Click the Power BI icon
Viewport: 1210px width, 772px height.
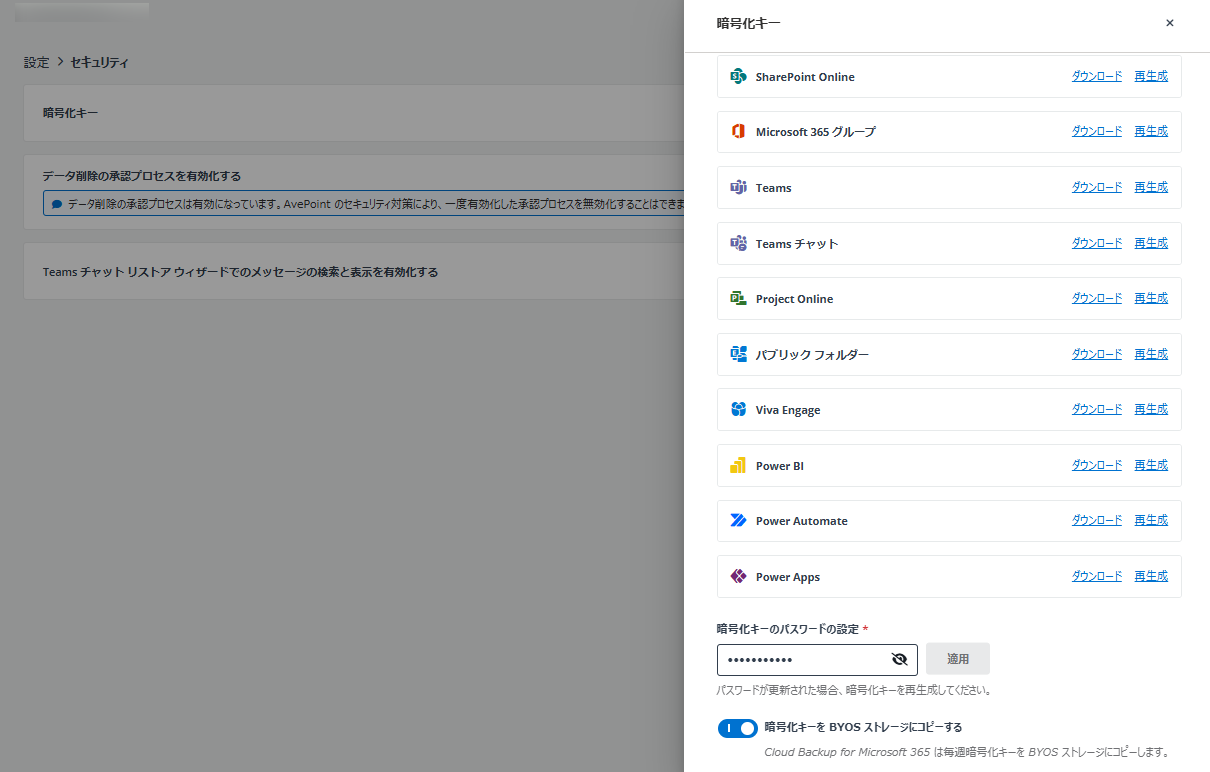coord(739,466)
